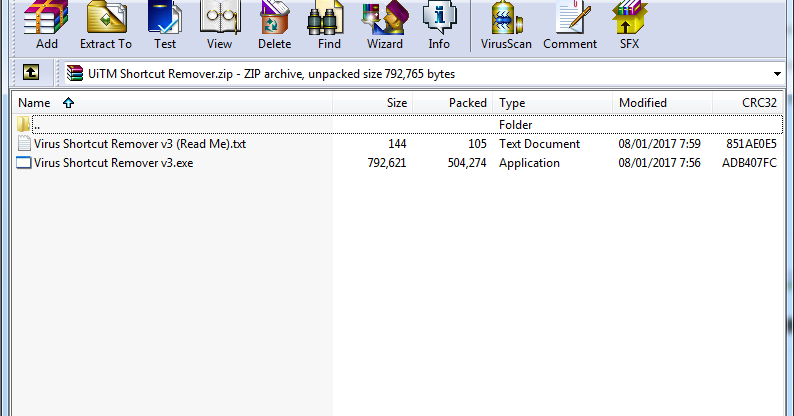
Task: Click modified date 08/01/2017 7:56
Action: 659,163
